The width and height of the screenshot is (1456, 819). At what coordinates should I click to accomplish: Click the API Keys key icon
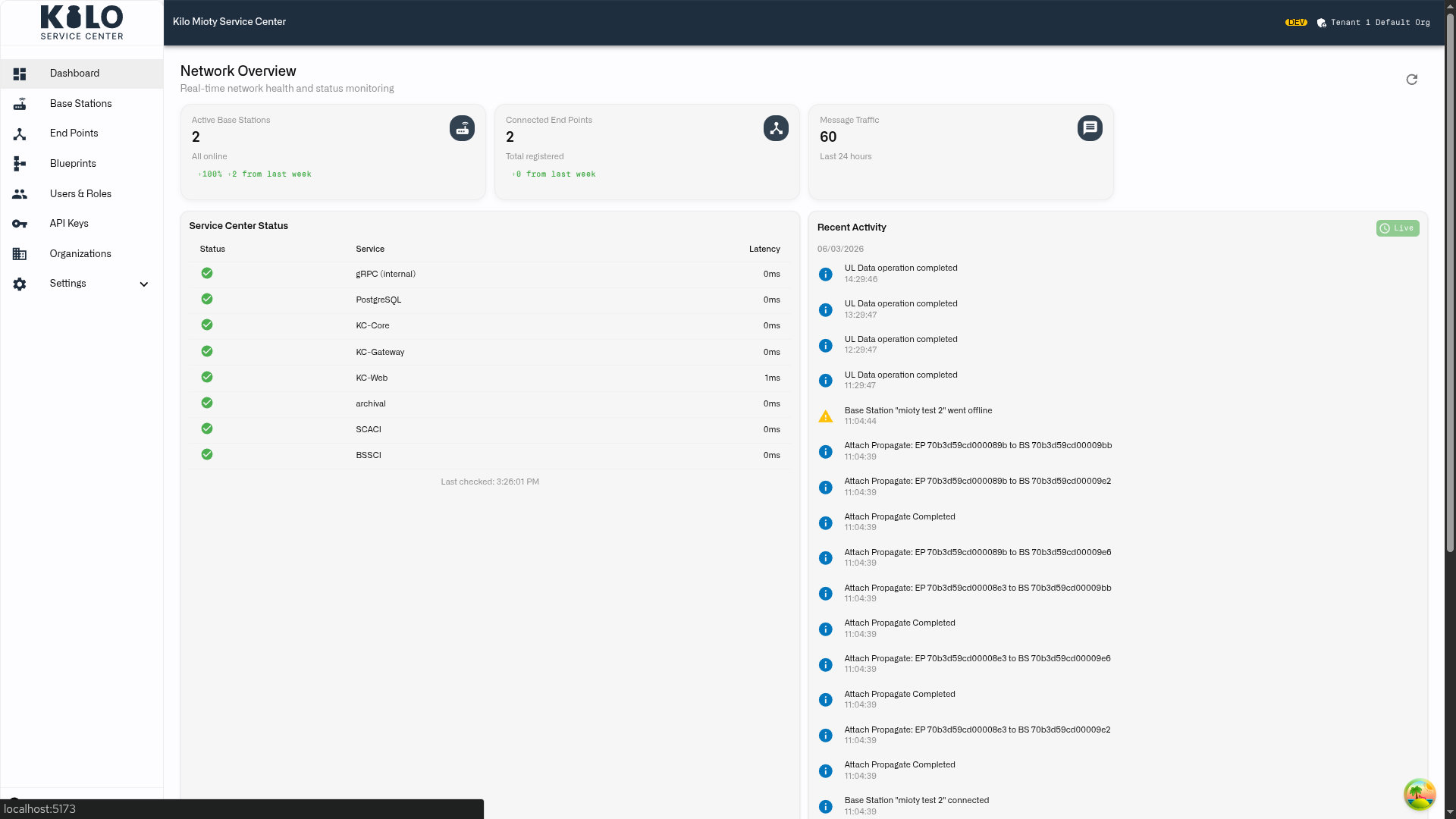coord(20,224)
